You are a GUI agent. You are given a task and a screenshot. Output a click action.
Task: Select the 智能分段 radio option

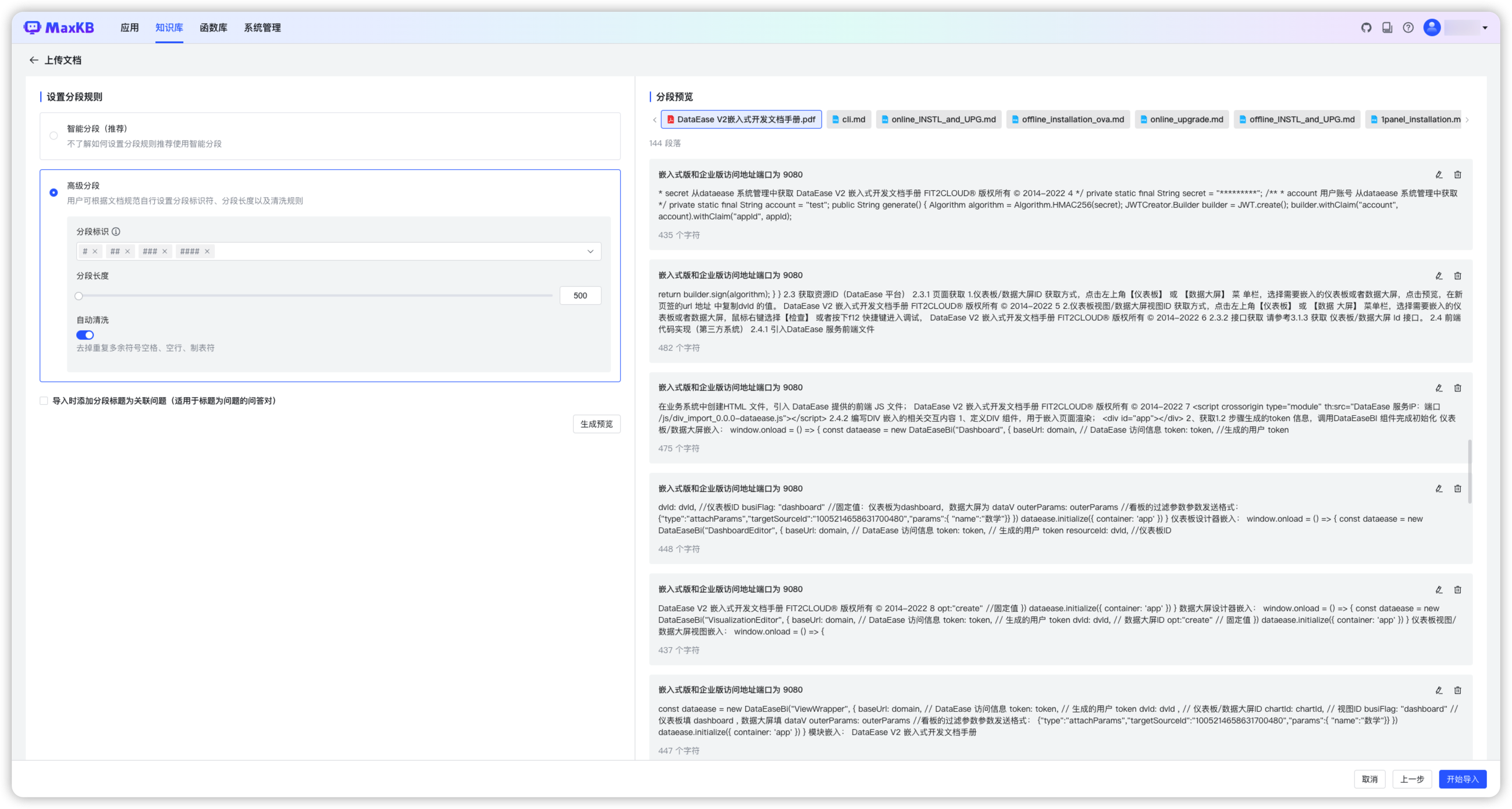[x=54, y=136]
